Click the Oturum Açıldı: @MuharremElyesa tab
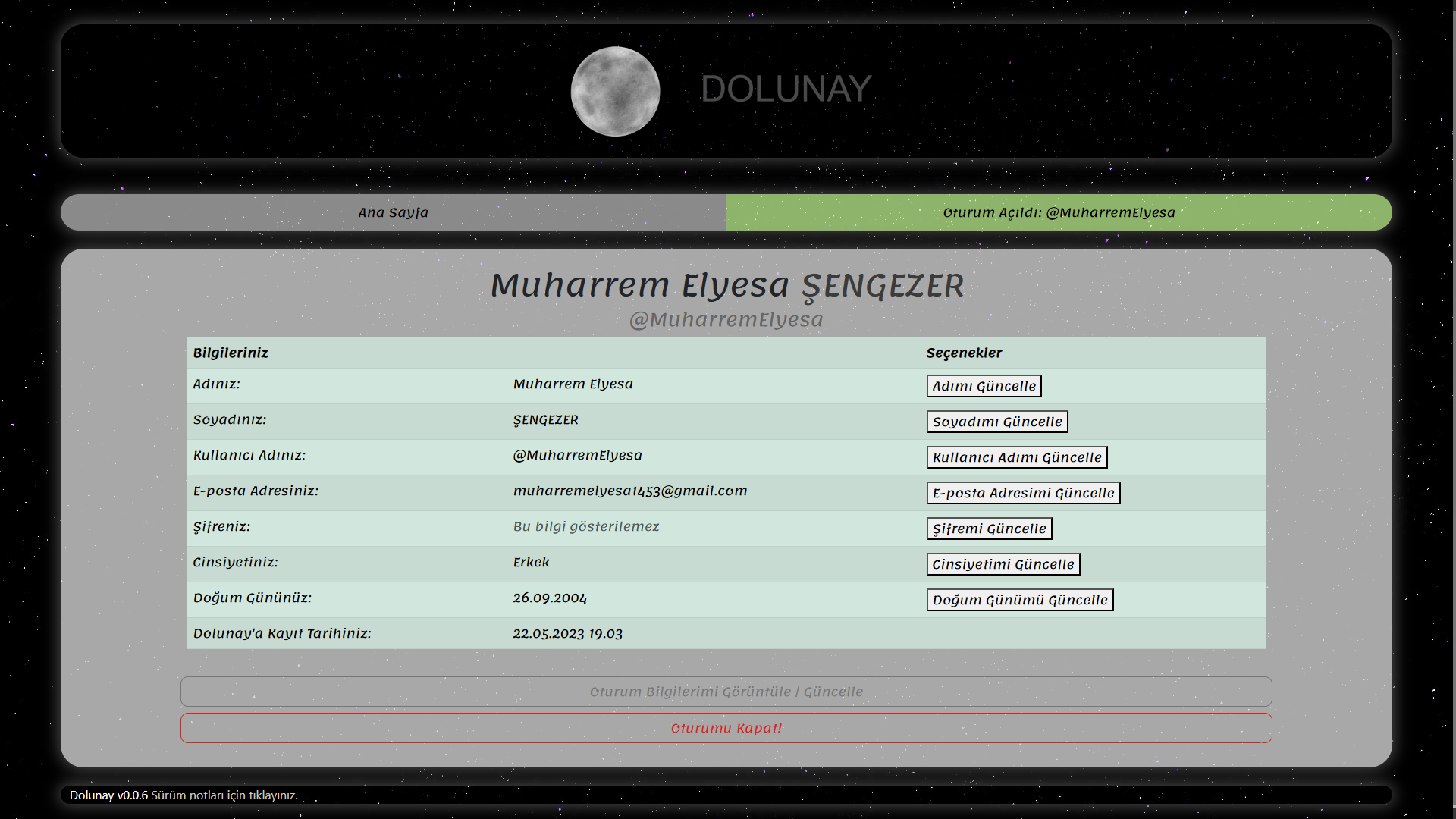1456x819 pixels. click(1058, 213)
